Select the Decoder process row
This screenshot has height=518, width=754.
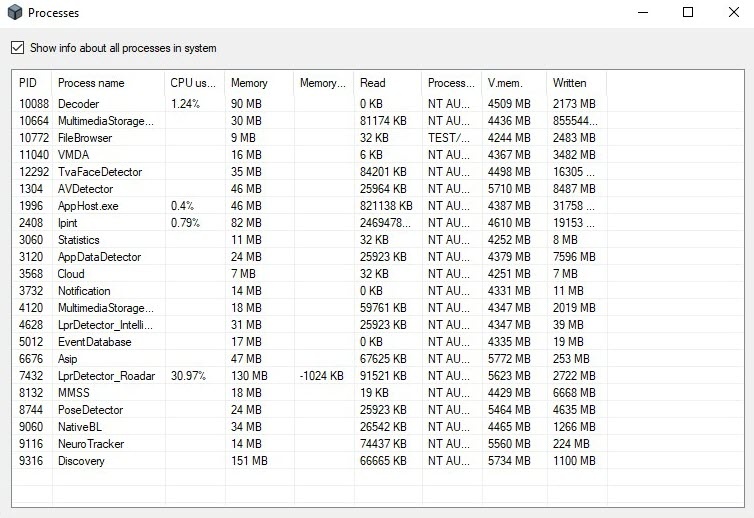point(79,104)
